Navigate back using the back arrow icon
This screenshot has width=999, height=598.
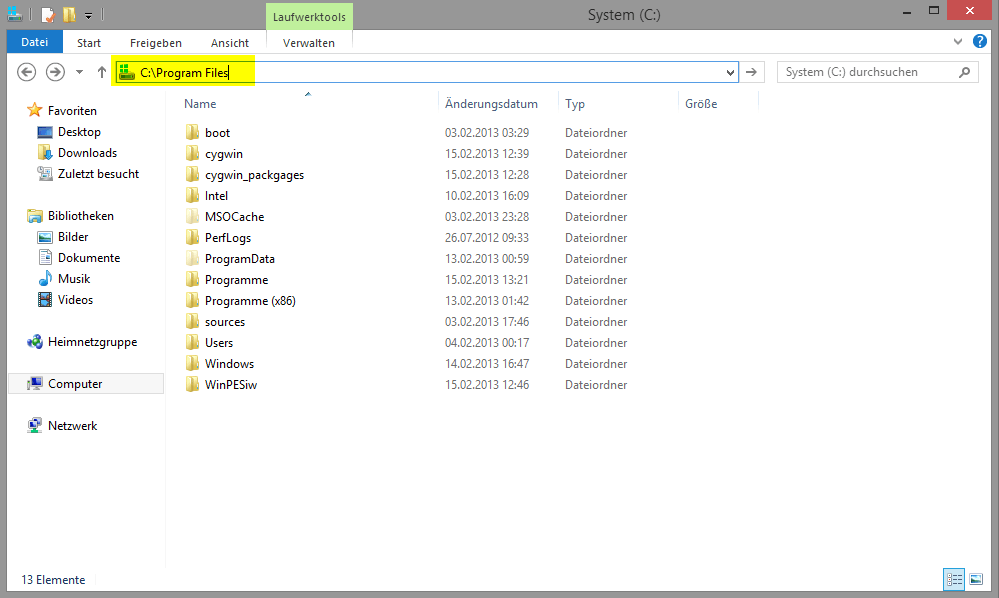[x=26, y=72]
